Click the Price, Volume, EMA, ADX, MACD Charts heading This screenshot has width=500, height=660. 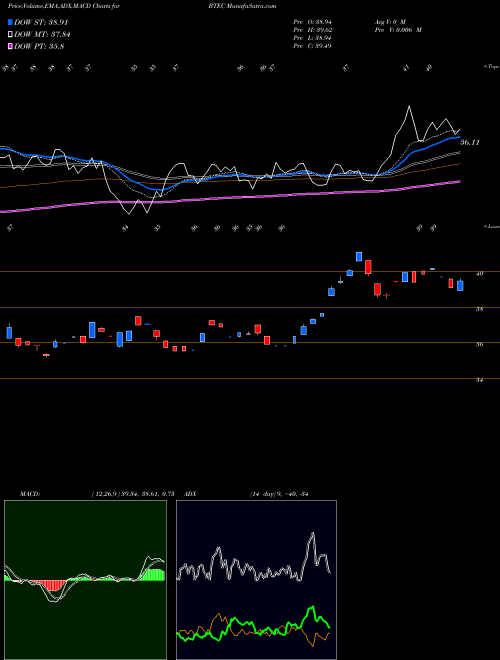click(x=64, y=6)
